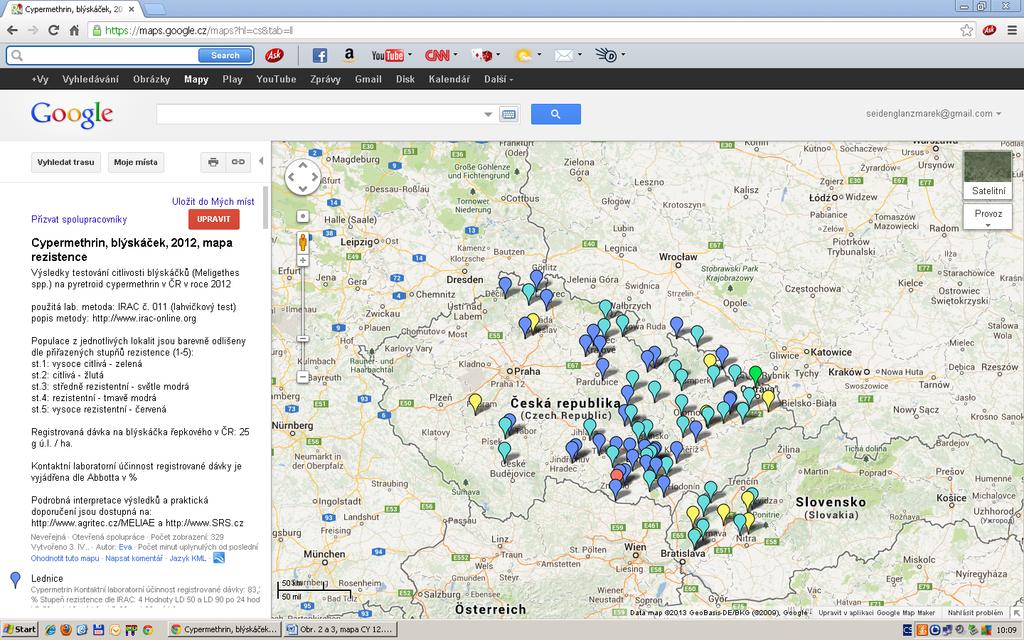The image size is (1024, 640).
Task: Open Gmail in the Google bar
Action: (x=368, y=79)
